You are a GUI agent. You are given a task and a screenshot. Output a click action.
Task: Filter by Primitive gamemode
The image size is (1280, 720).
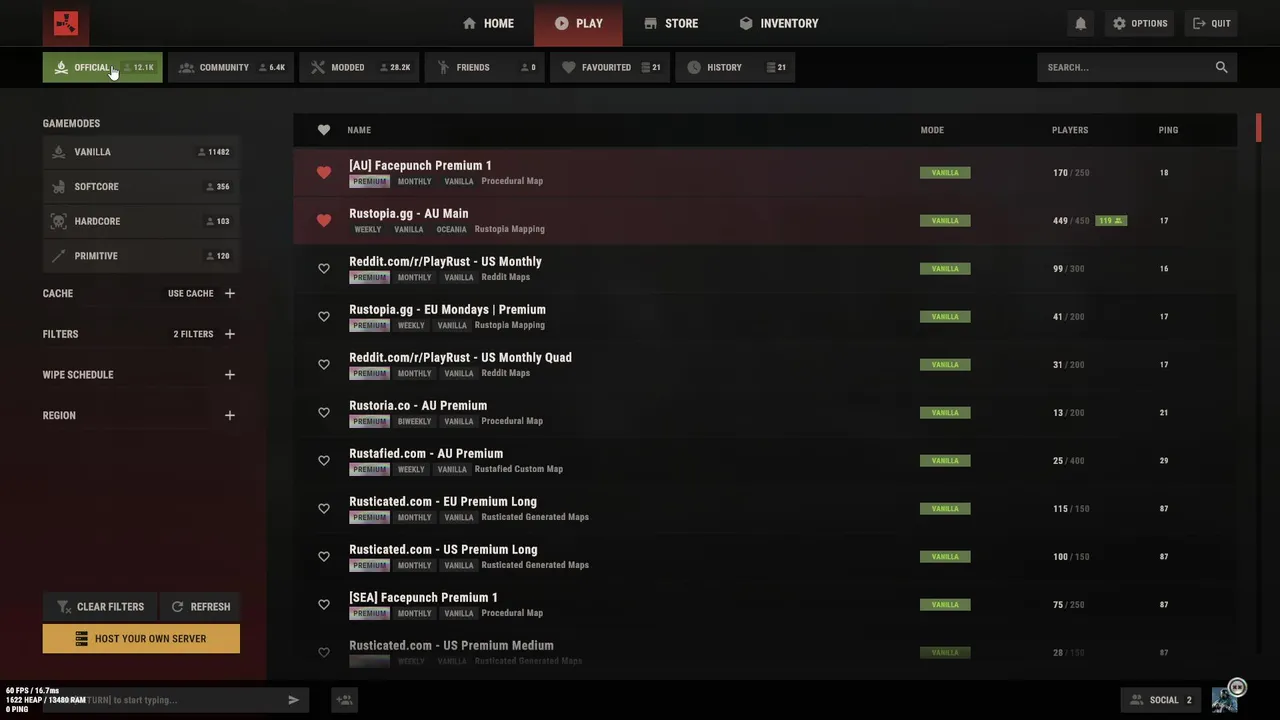pyautogui.click(x=141, y=256)
